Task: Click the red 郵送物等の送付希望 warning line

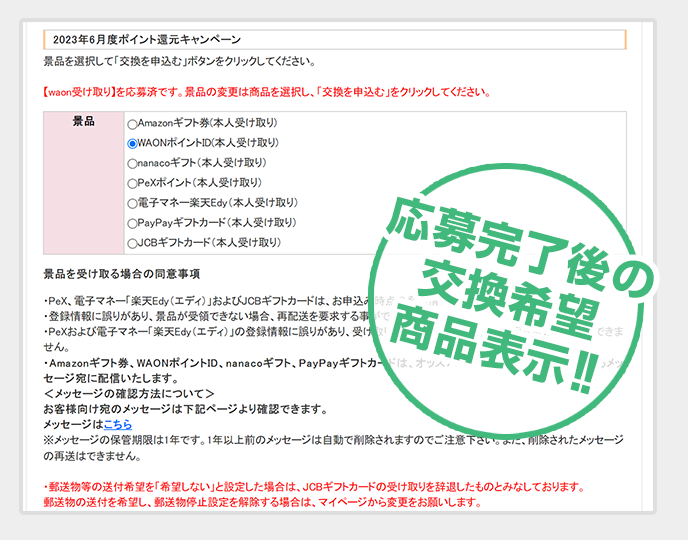Action: tap(314, 487)
